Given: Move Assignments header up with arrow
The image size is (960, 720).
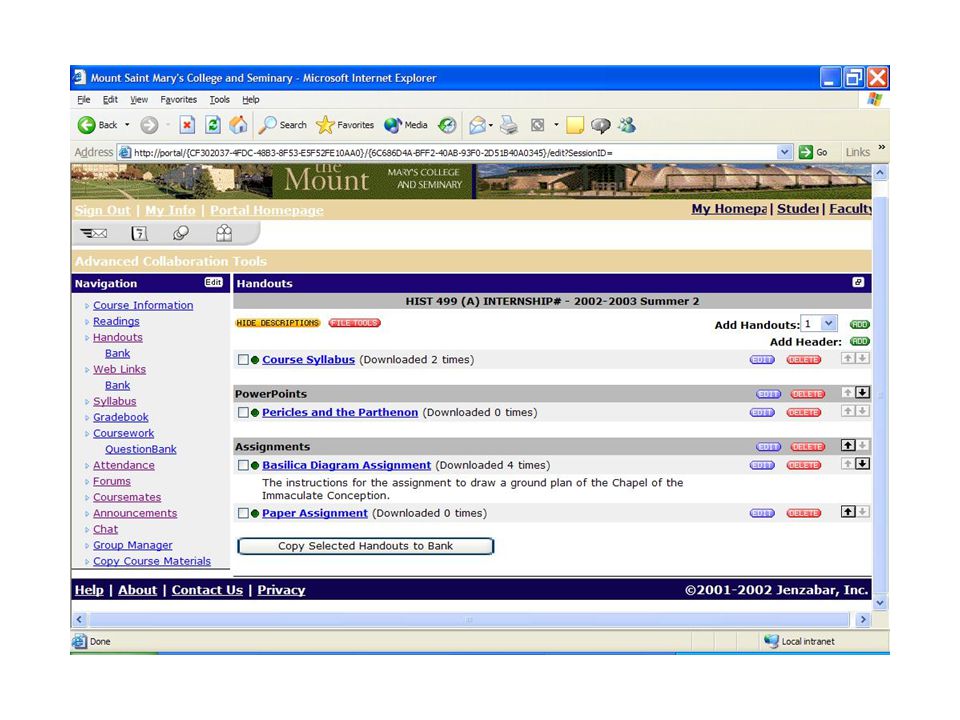Looking at the screenshot, I should 848,445.
